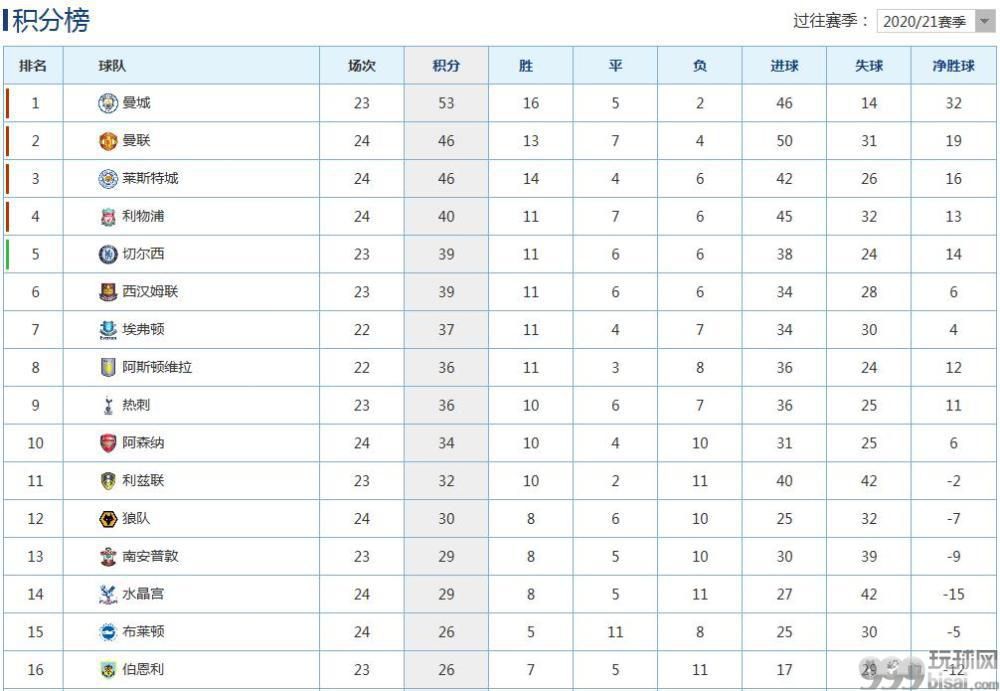Sort table by 积分 column header

click(x=446, y=65)
